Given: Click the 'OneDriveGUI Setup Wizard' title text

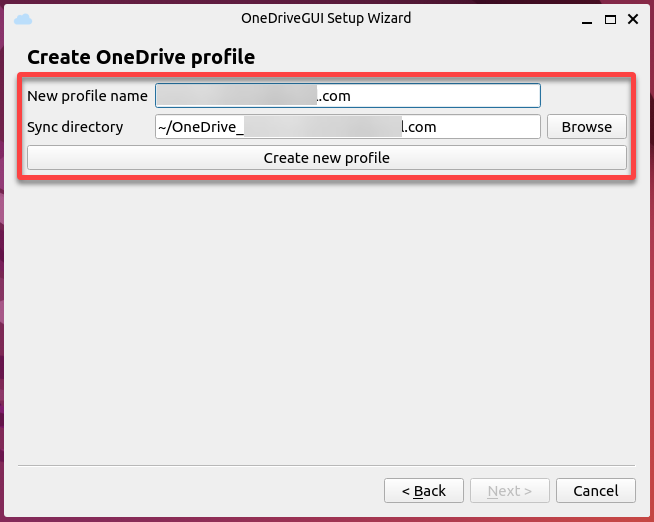Looking at the screenshot, I should coord(326,18).
